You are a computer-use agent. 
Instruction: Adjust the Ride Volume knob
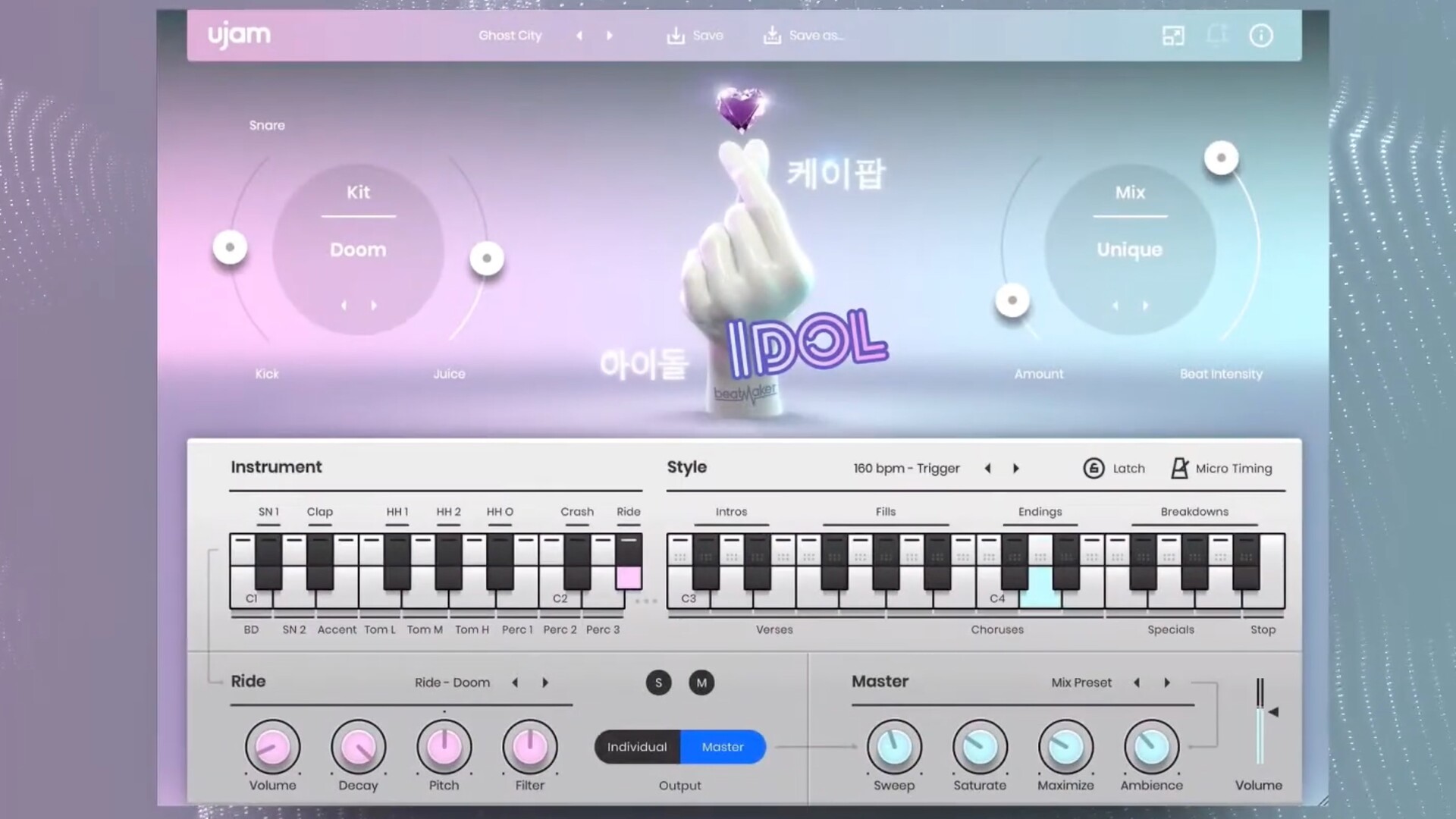(272, 747)
